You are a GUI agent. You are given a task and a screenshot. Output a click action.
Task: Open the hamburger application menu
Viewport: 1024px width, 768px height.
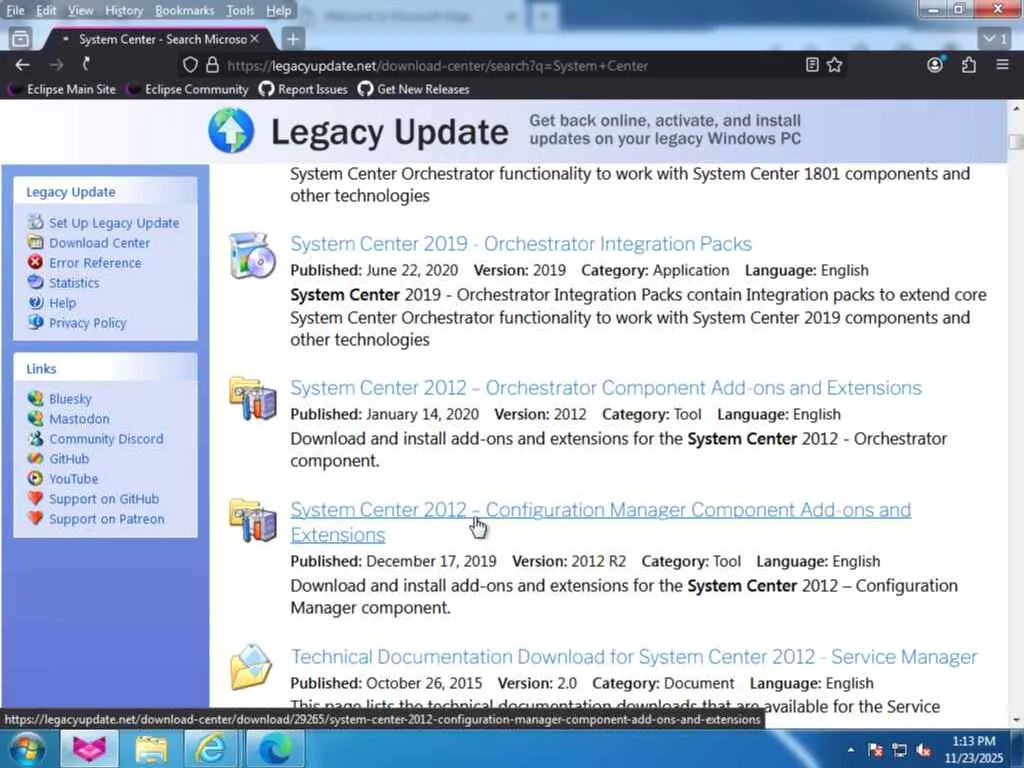(1002, 65)
